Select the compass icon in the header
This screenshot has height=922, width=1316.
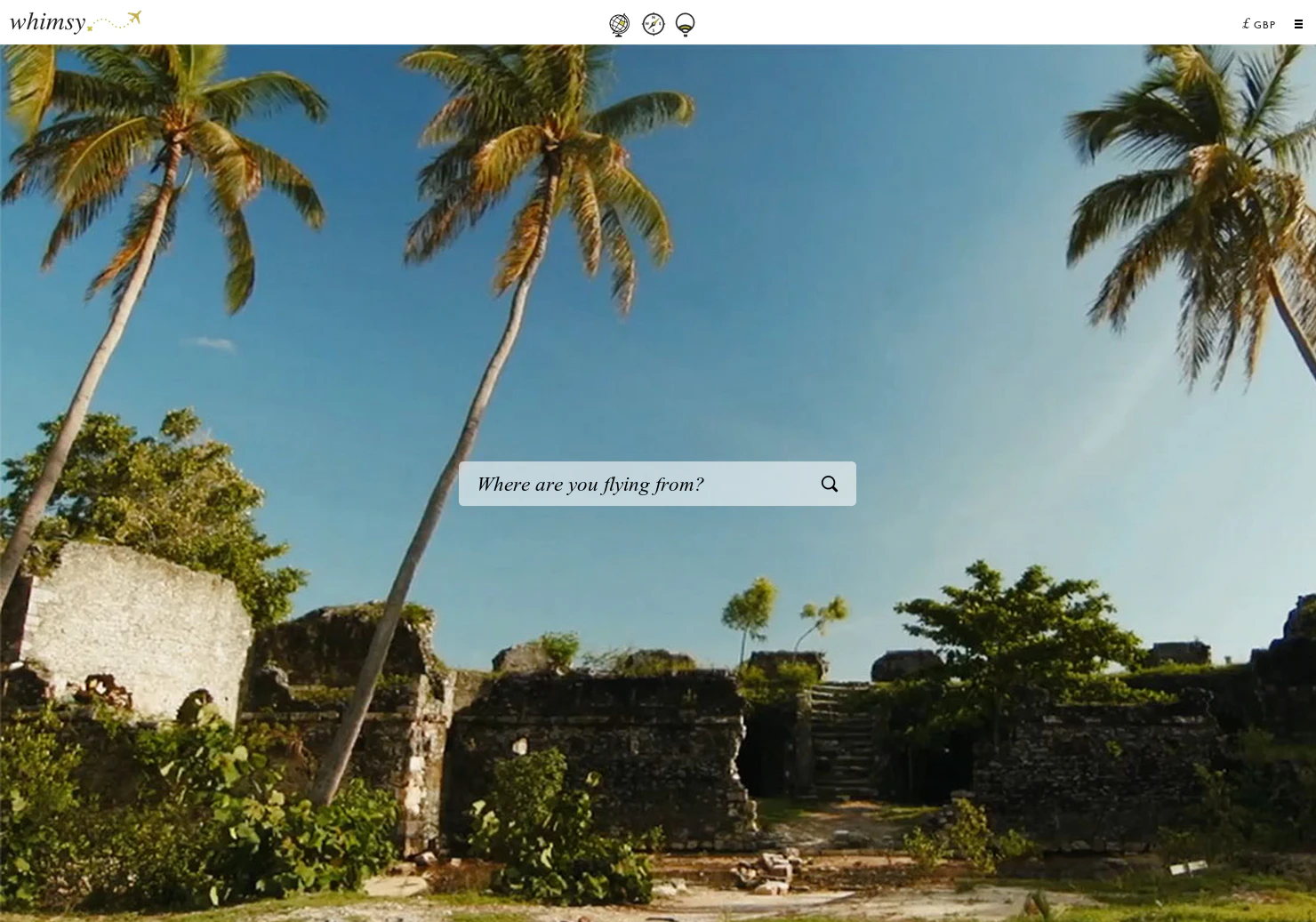click(654, 24)
